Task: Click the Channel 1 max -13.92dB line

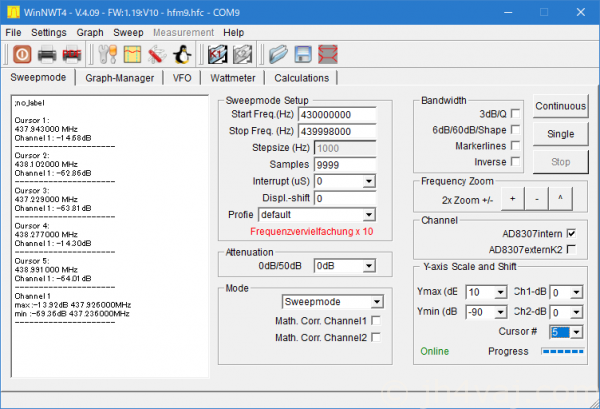Action: coord(73,305)
